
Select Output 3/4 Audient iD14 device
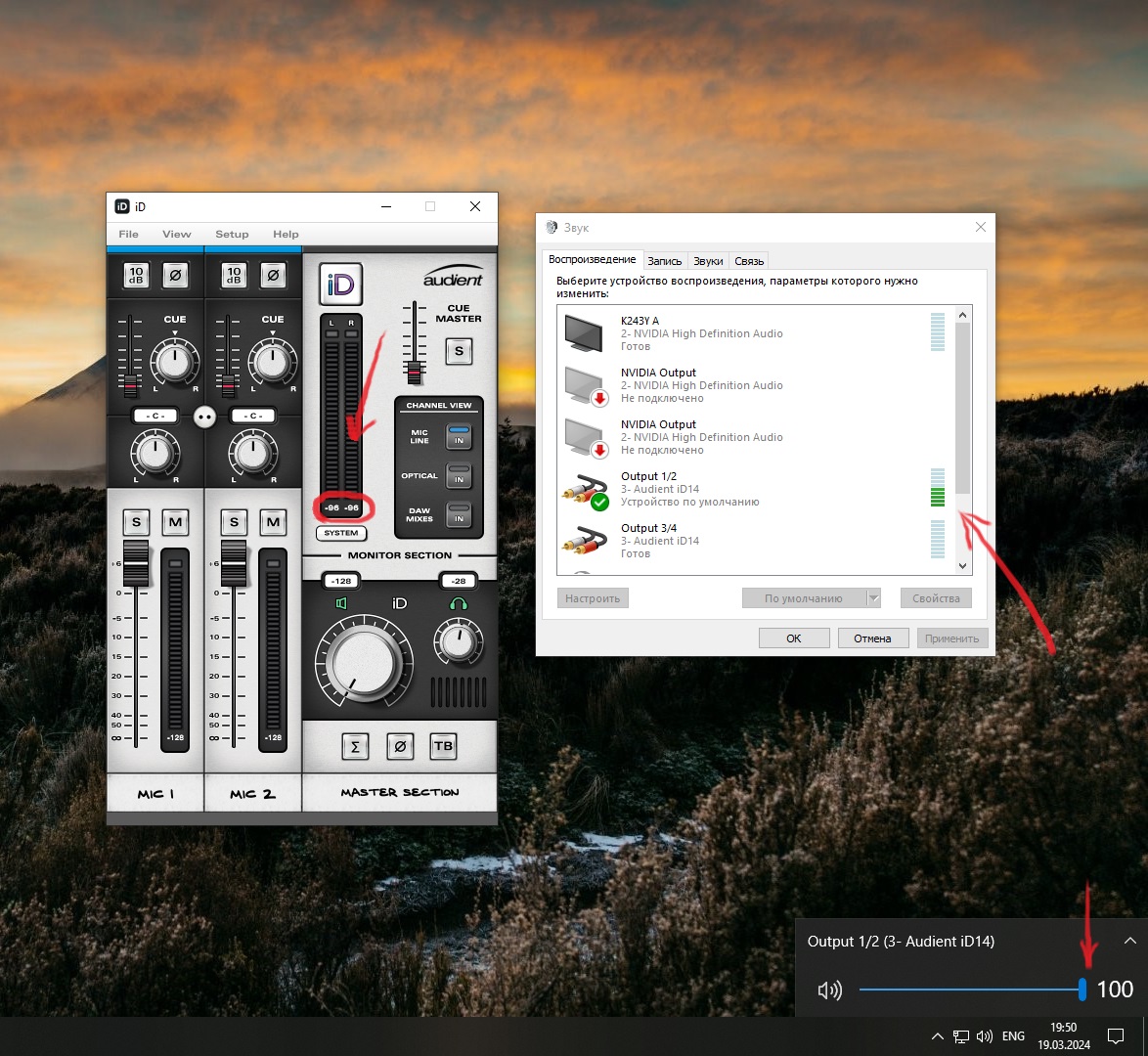755,541
